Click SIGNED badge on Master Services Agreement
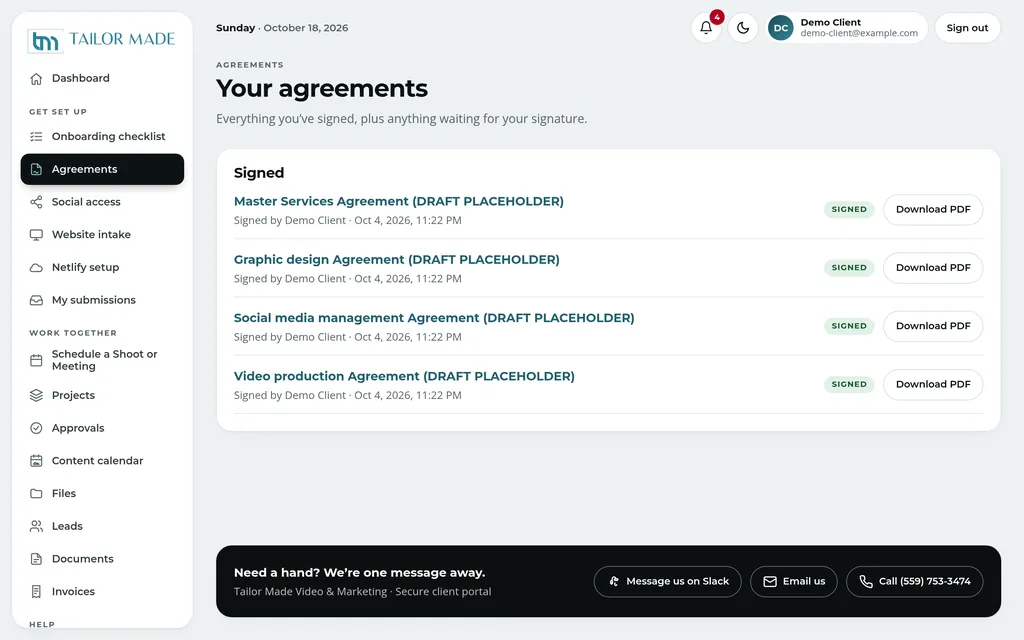The width and height of the screenshot is (1024, 640). click(x=849, y=210)
